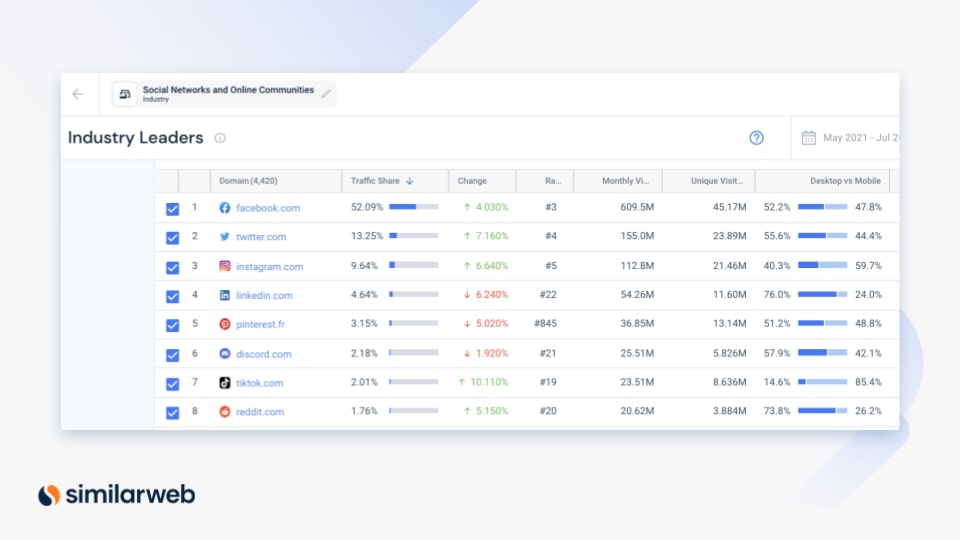Click linkedin.com change value 6.240%
960x540 pixels.
(492, 294)
